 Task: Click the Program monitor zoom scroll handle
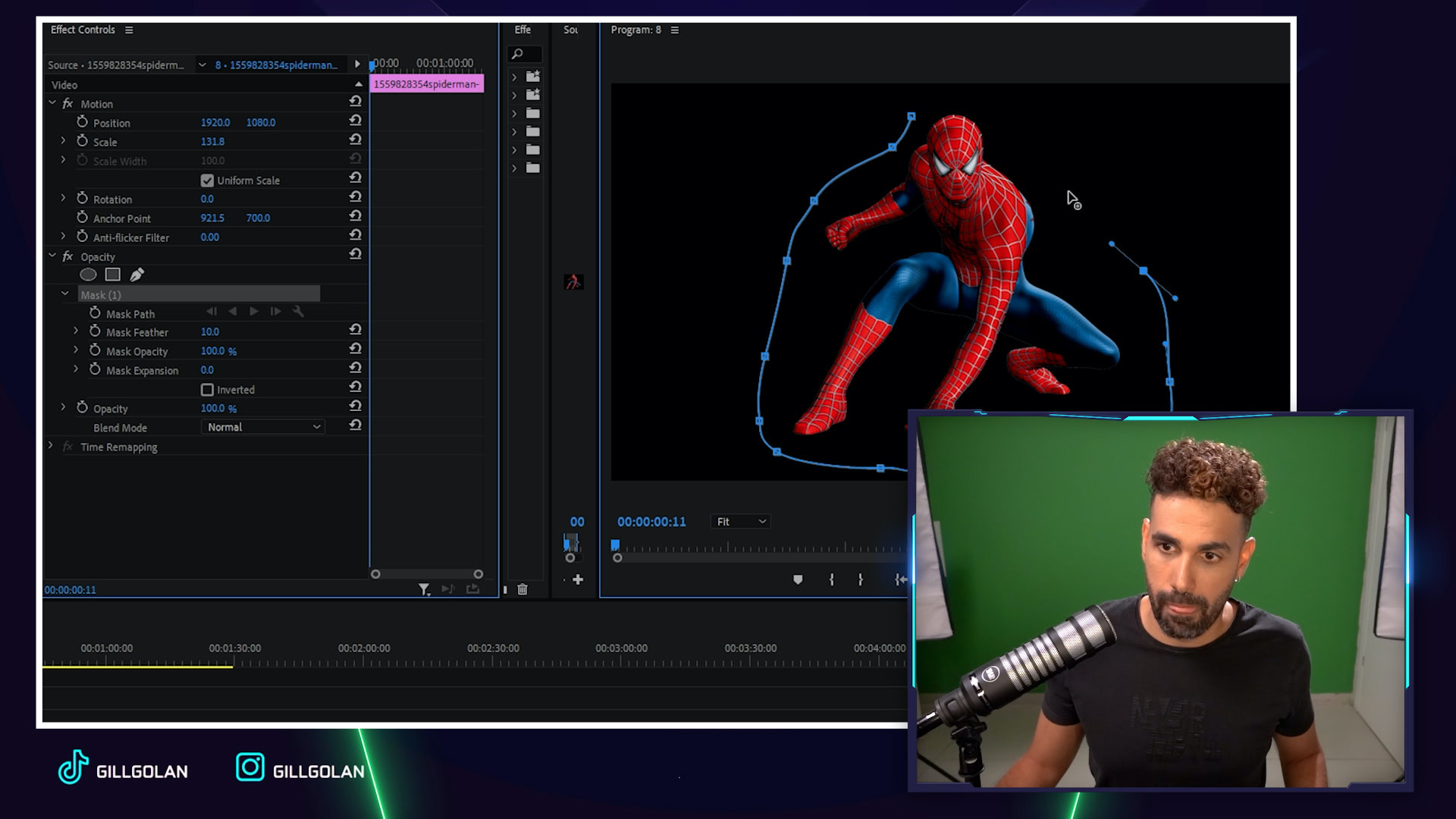pos(617,558)
